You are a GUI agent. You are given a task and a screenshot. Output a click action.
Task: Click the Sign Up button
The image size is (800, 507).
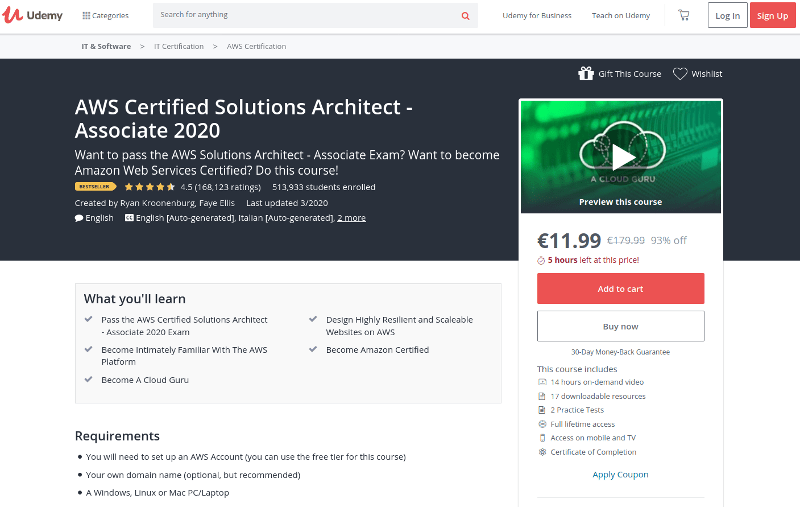tap(772, 15)
